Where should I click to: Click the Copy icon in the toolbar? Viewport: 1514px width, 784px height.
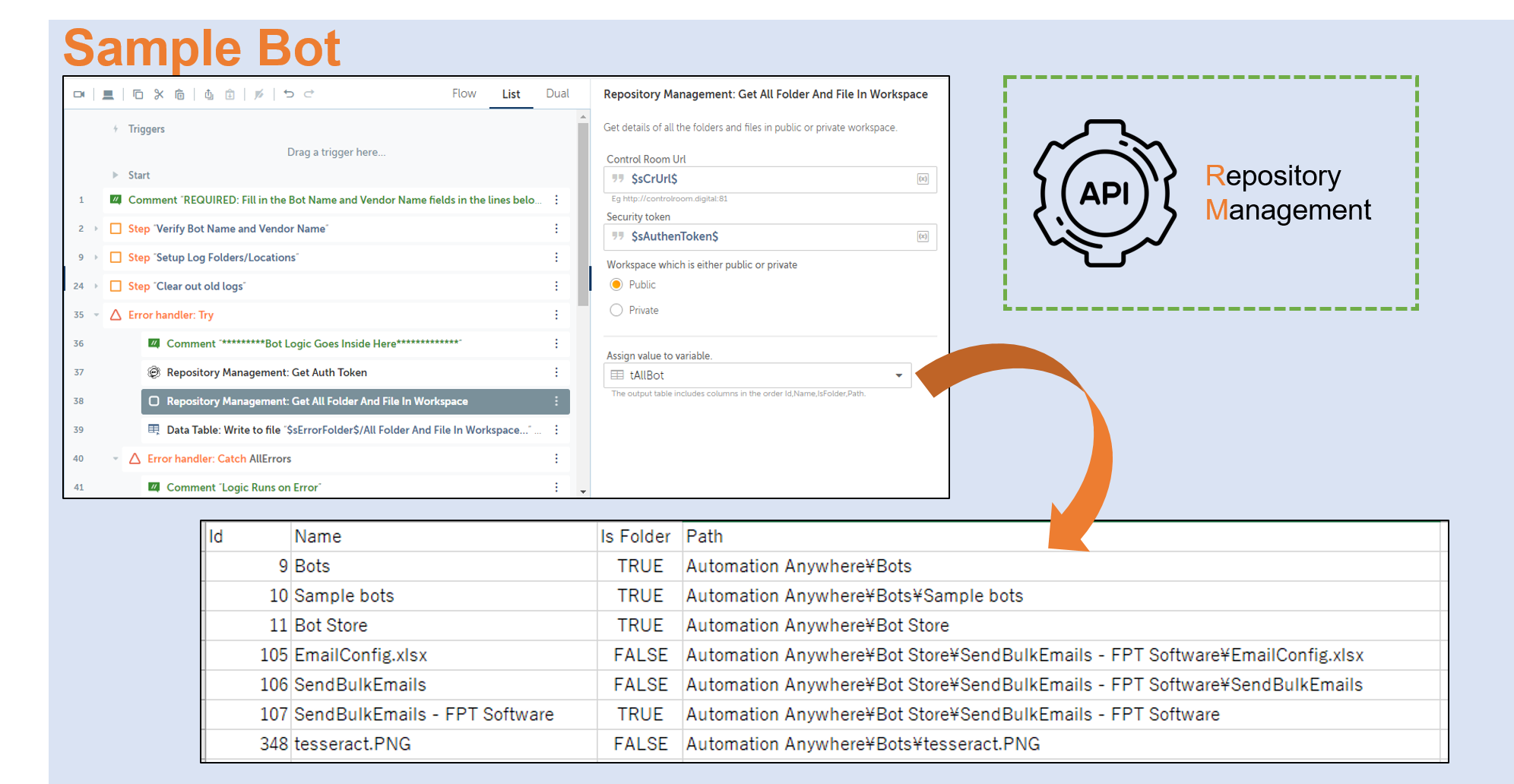[x=138, y=94]
